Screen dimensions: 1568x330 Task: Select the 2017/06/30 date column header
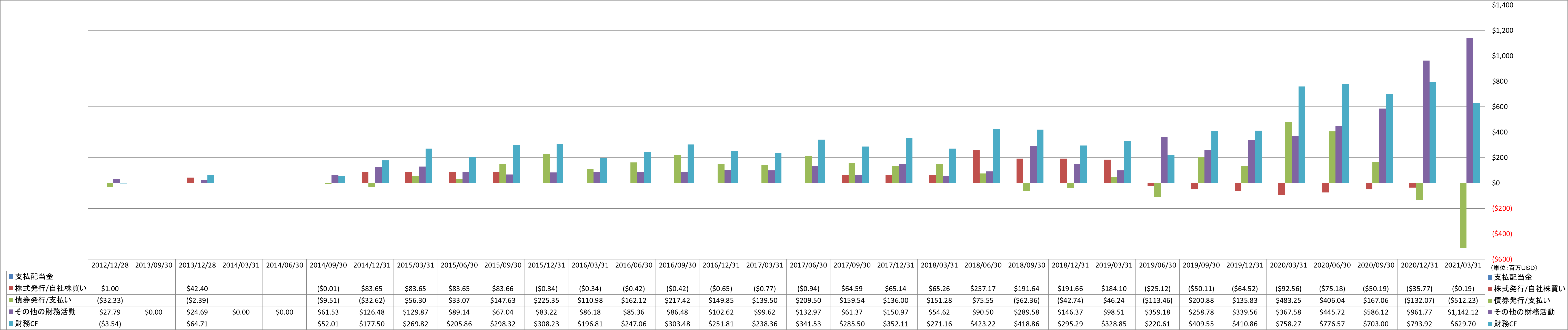(x=808, y=265)
